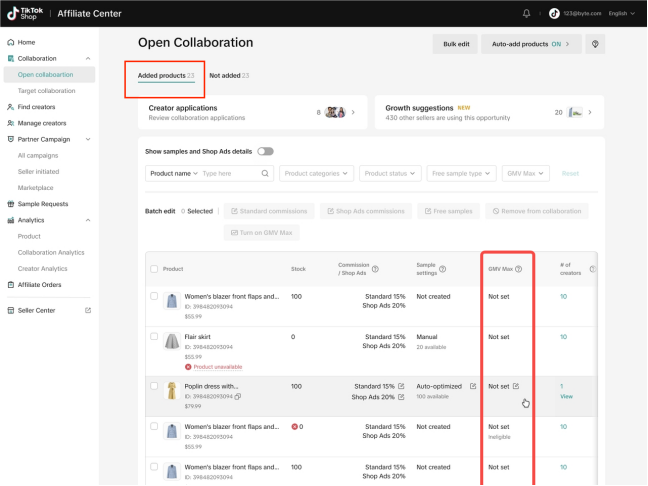Image resolution: width=648 pixels, height=486 pixels.
Task: Open Seller Center external link
Action: tap(88, 310)
